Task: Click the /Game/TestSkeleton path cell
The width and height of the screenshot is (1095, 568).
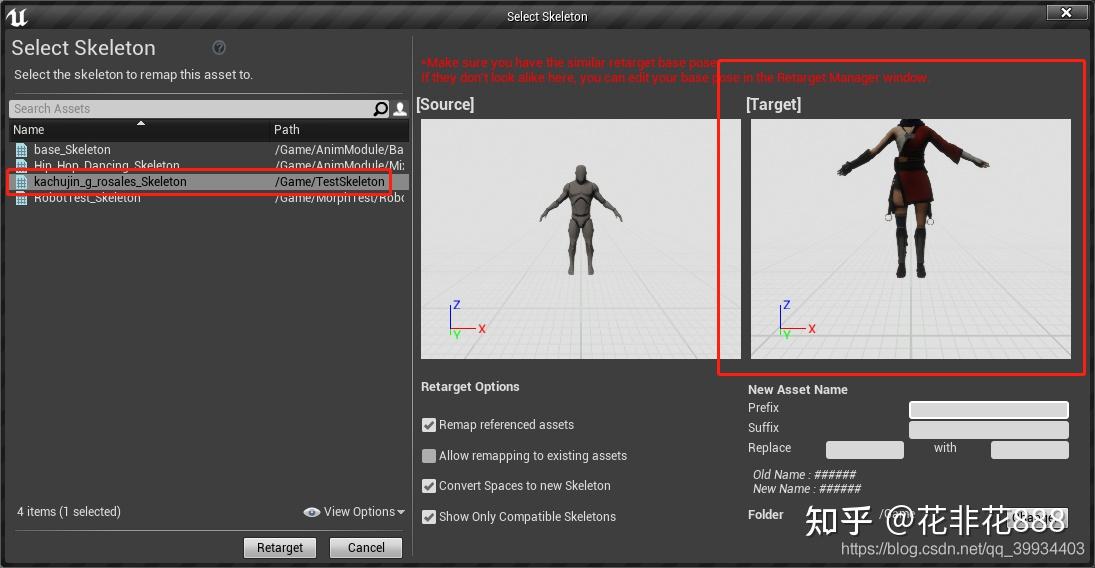Action: (330, 182)
